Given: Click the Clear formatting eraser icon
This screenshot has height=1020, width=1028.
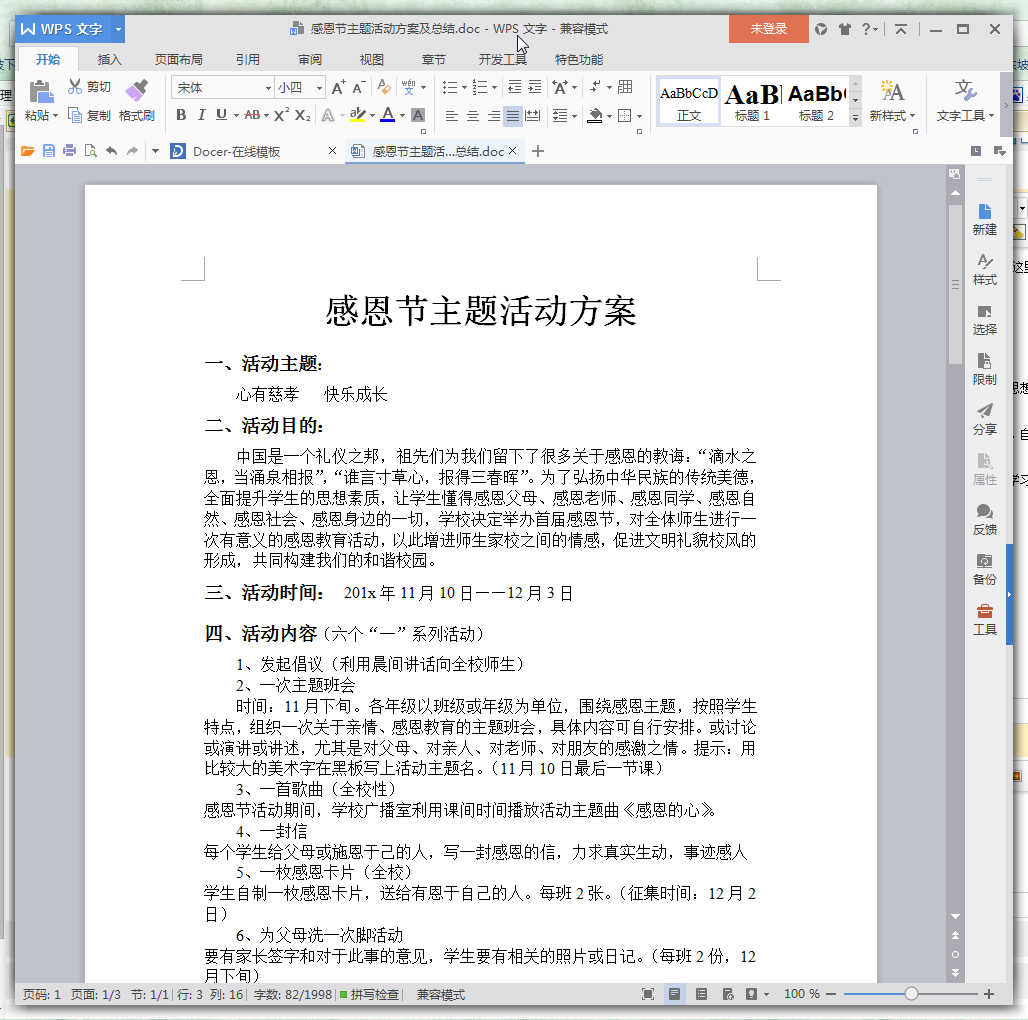Looking at the screenshot, I should coord(384,87).
